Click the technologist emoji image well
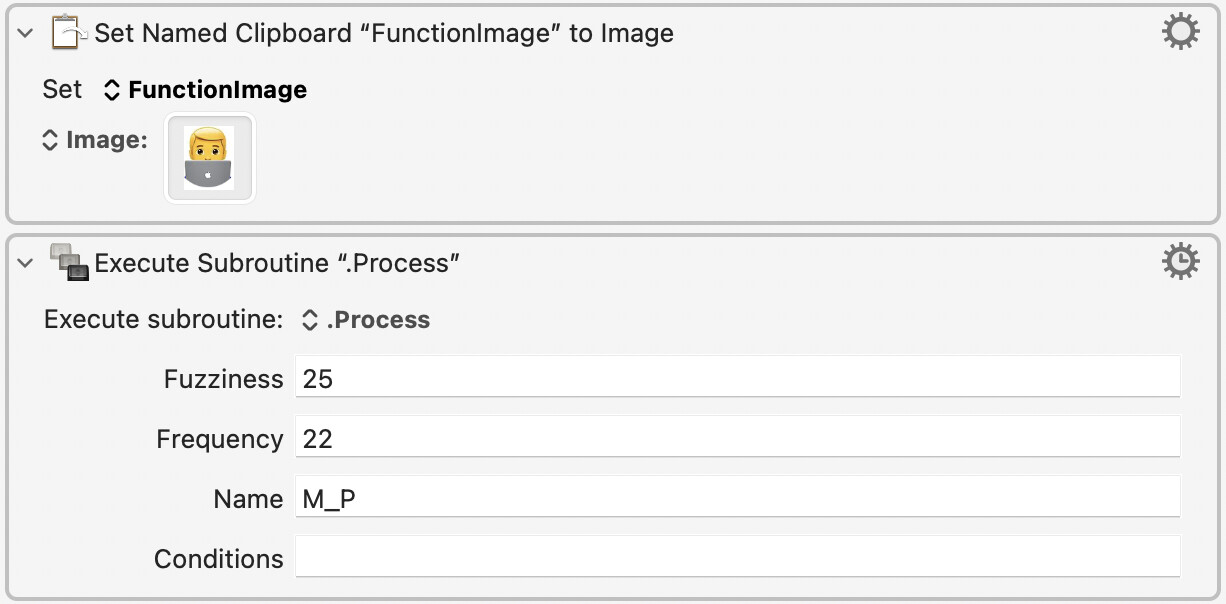This screenshot has height=604, width=1226. click(x=210, y=157)
